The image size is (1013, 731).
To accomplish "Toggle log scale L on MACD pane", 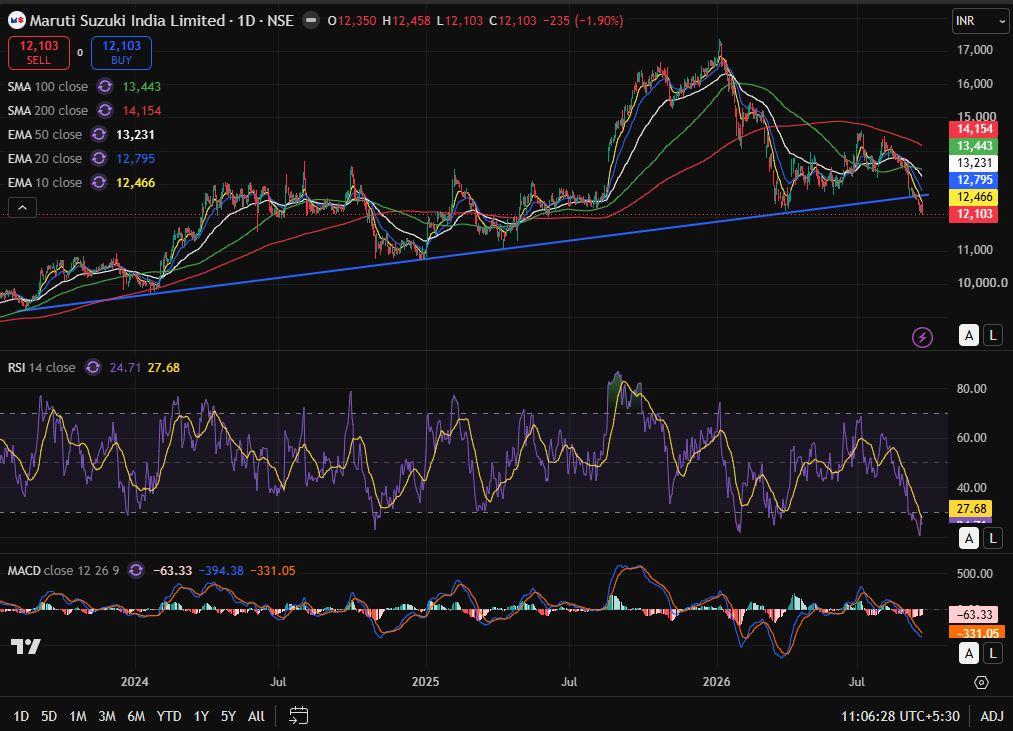I will [993, 653].
